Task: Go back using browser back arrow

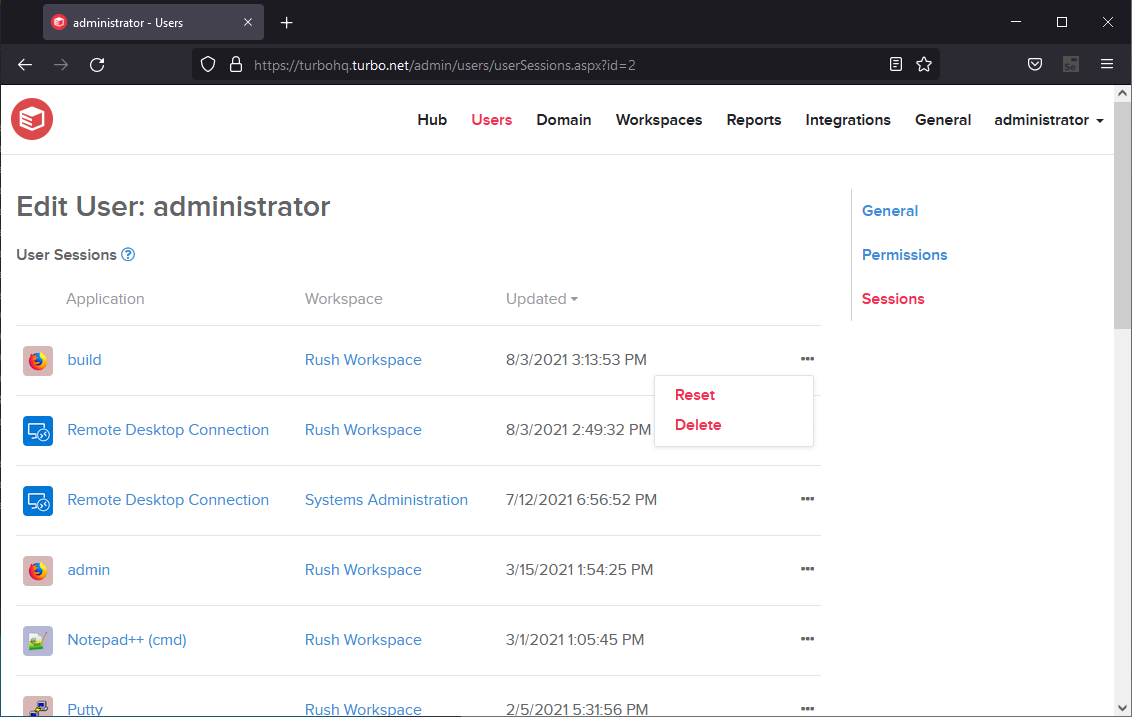Action: point(25,65)
